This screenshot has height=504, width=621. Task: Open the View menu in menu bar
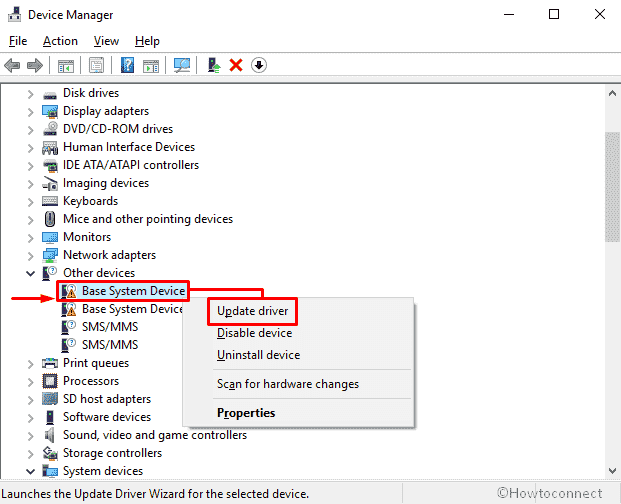pyautogui.click(x=106, y=41)
